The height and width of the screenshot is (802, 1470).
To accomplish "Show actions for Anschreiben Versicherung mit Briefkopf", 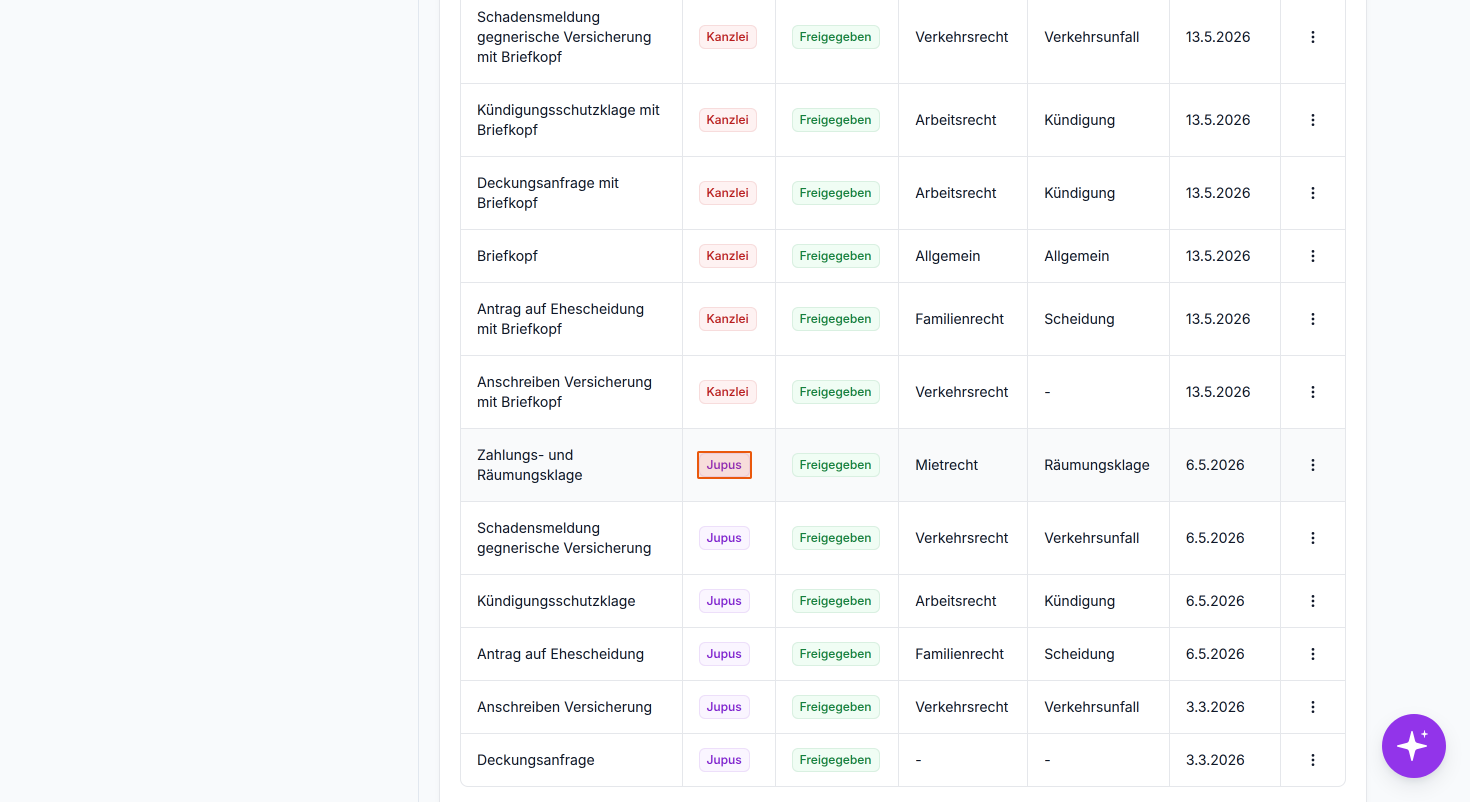I will tap(1313, 392).
